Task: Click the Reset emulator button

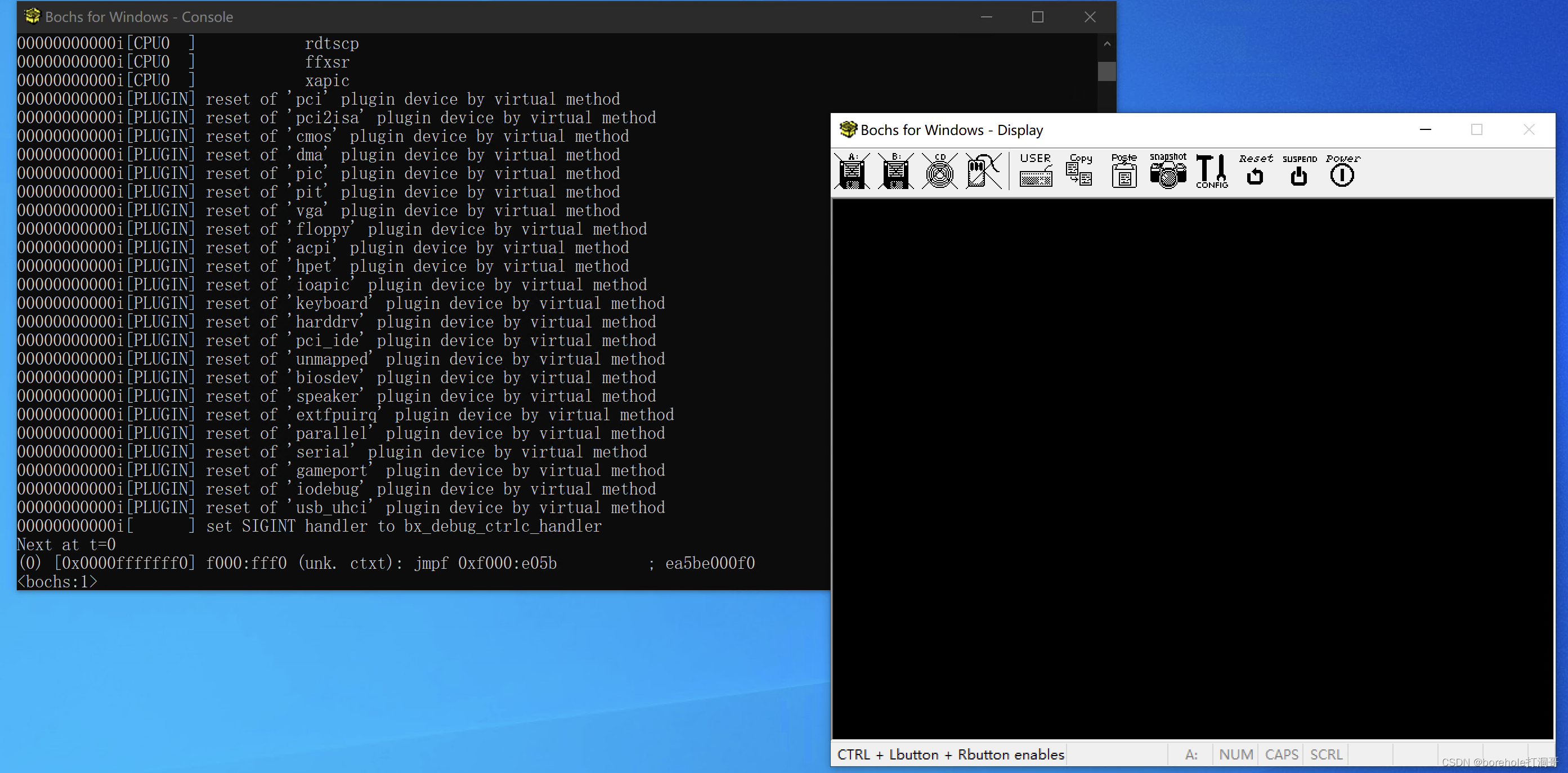Action: (x=1255, y=172)
